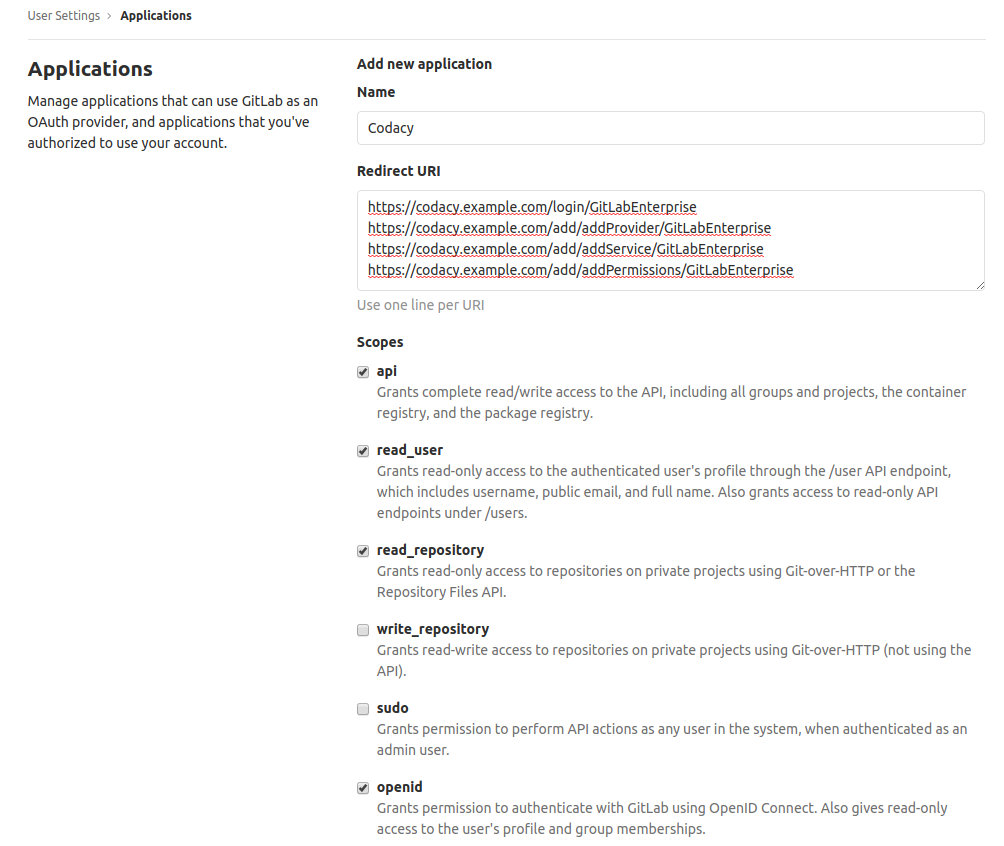Screen dimensions: 1004x846
Task: Toggle api by clicking its bold label
Action: (386, 371)
